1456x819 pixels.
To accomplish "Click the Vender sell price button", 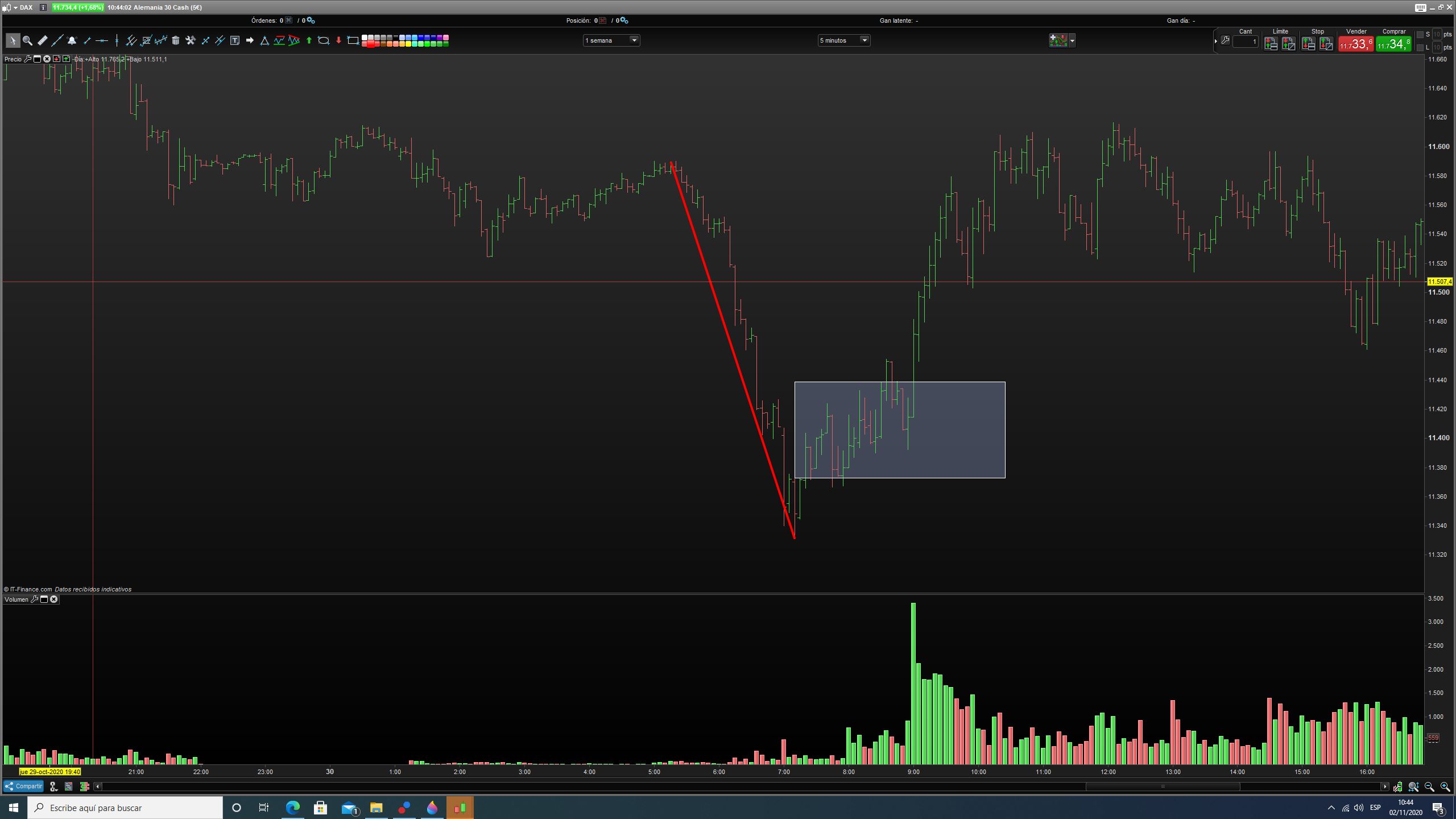I will 1355,44.
